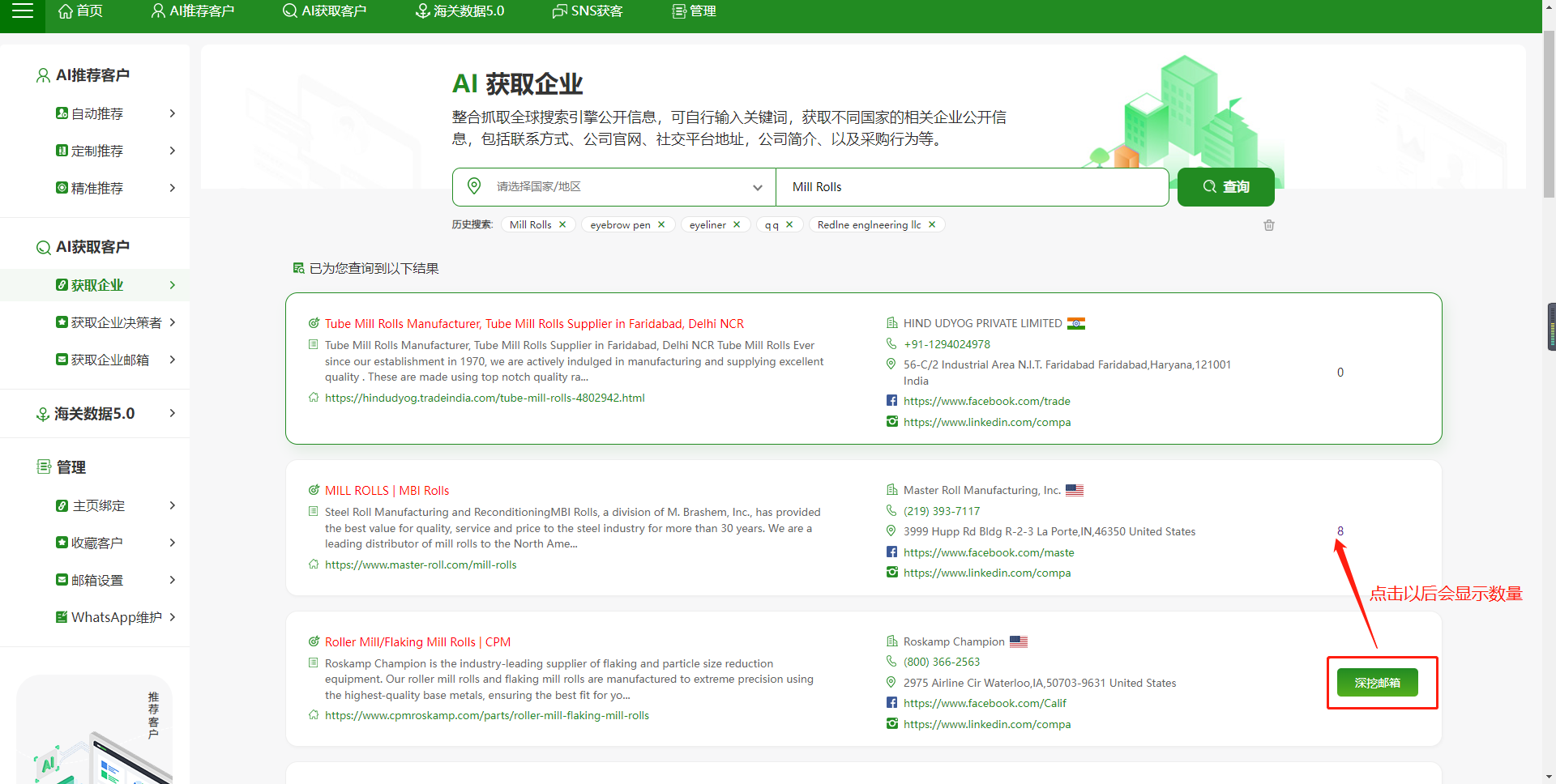Click the 深挖邮箱 button for Roskamp Champion
This screenshot has width=1556, height=784.
click(1377, 683)
